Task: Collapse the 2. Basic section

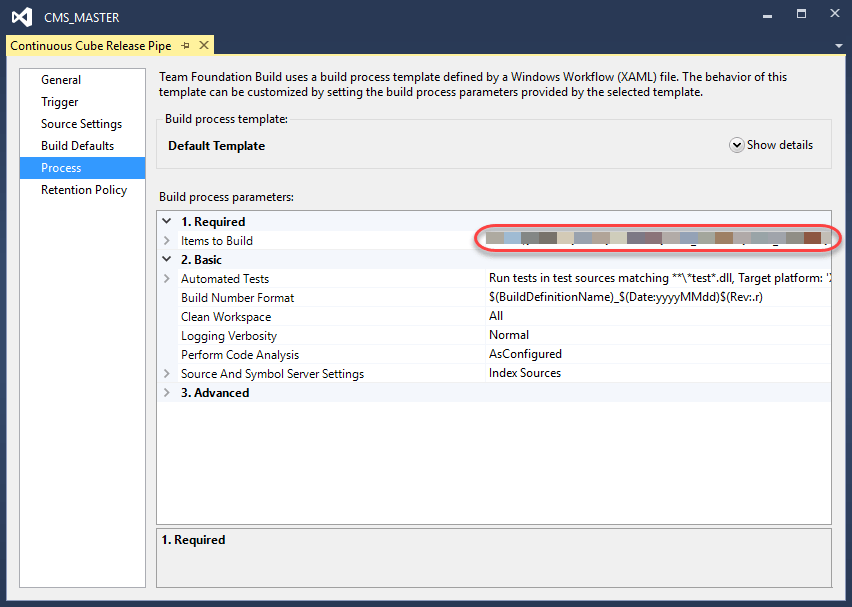Action: tap(167, 259)
